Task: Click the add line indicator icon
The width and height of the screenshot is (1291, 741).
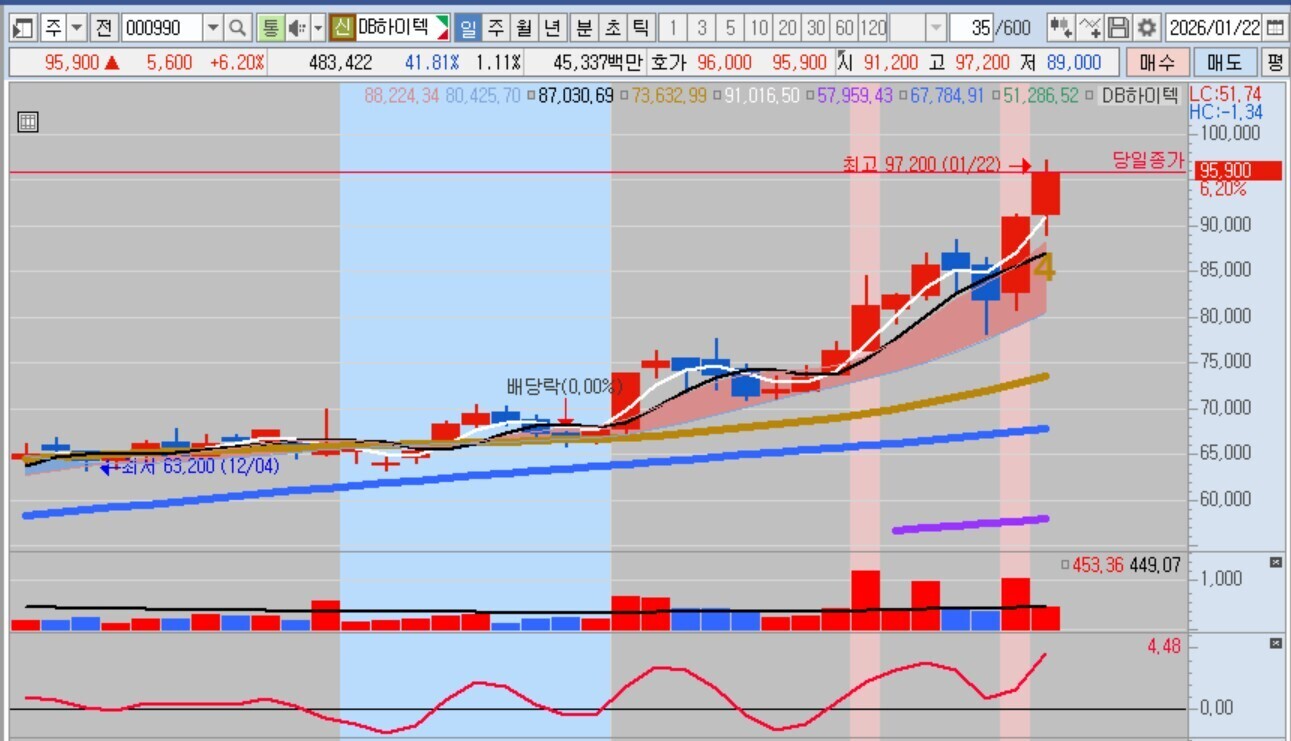Action: (1091, 28)
